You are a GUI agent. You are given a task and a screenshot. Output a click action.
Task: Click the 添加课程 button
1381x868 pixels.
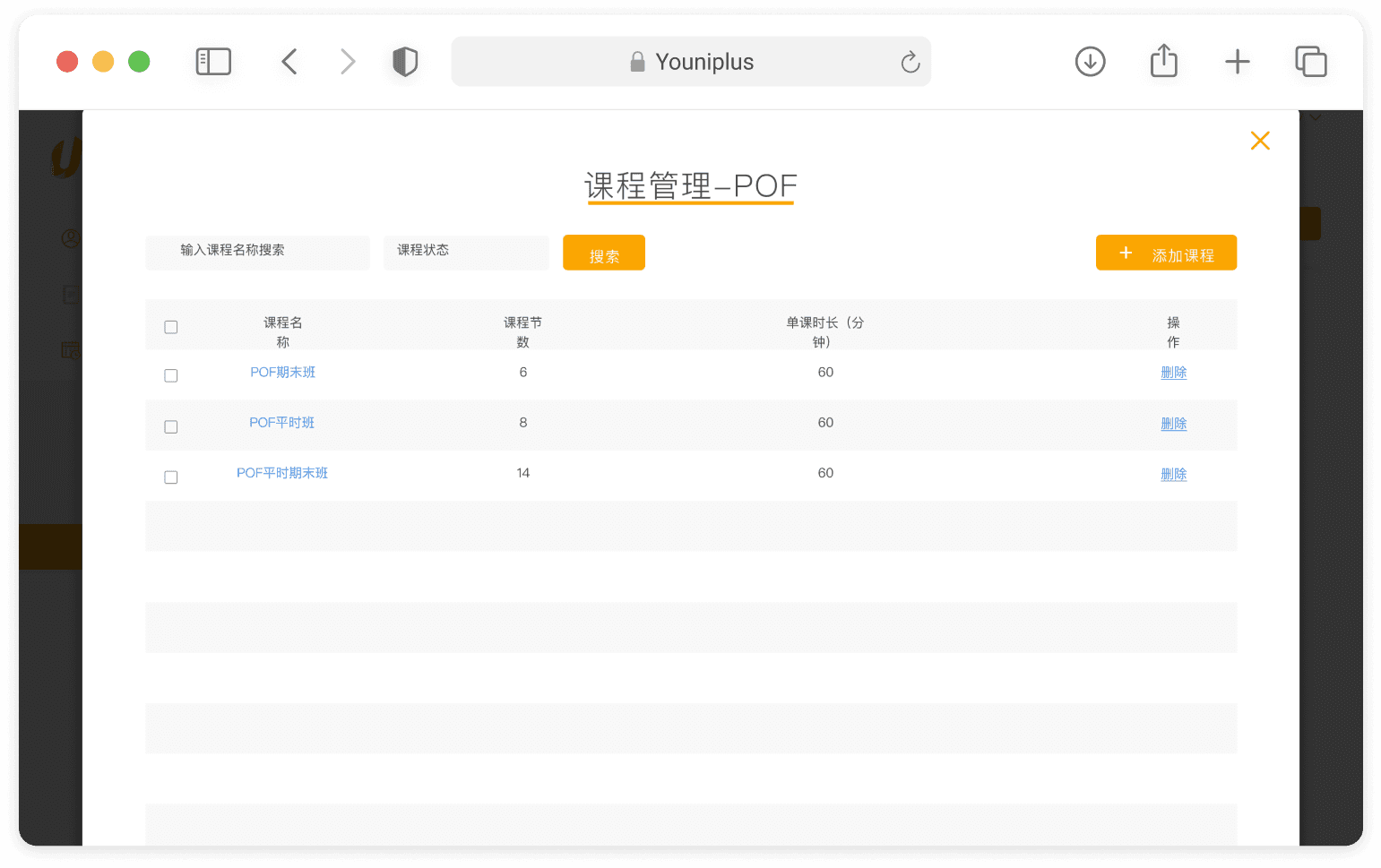[1166, 253]
